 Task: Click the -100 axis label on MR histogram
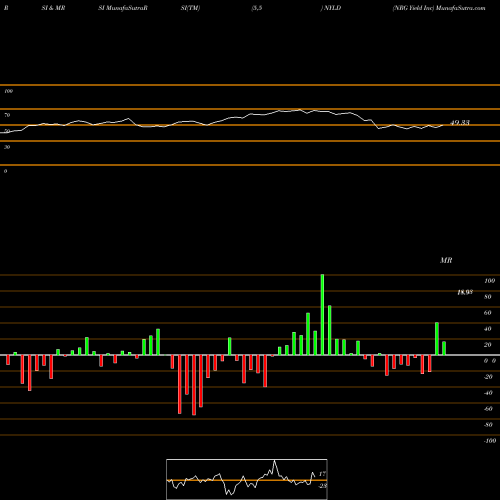point(490,441)
